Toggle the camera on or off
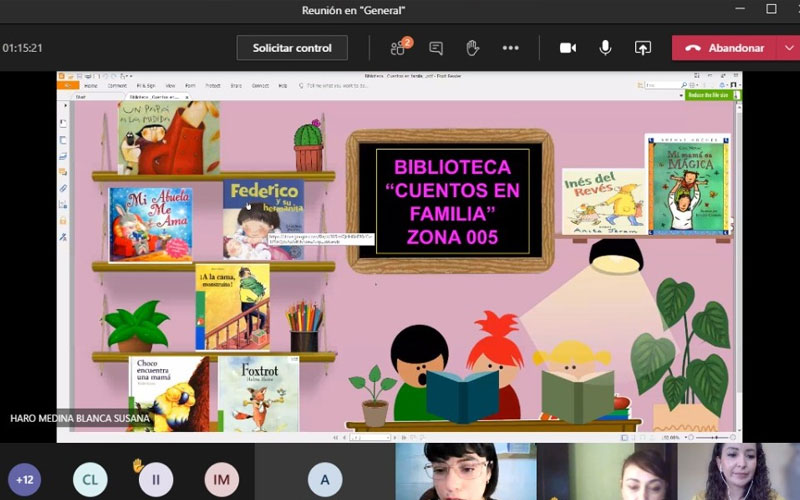Image resolution: width=800 pixels, height=500 pixels. [568, 48]
